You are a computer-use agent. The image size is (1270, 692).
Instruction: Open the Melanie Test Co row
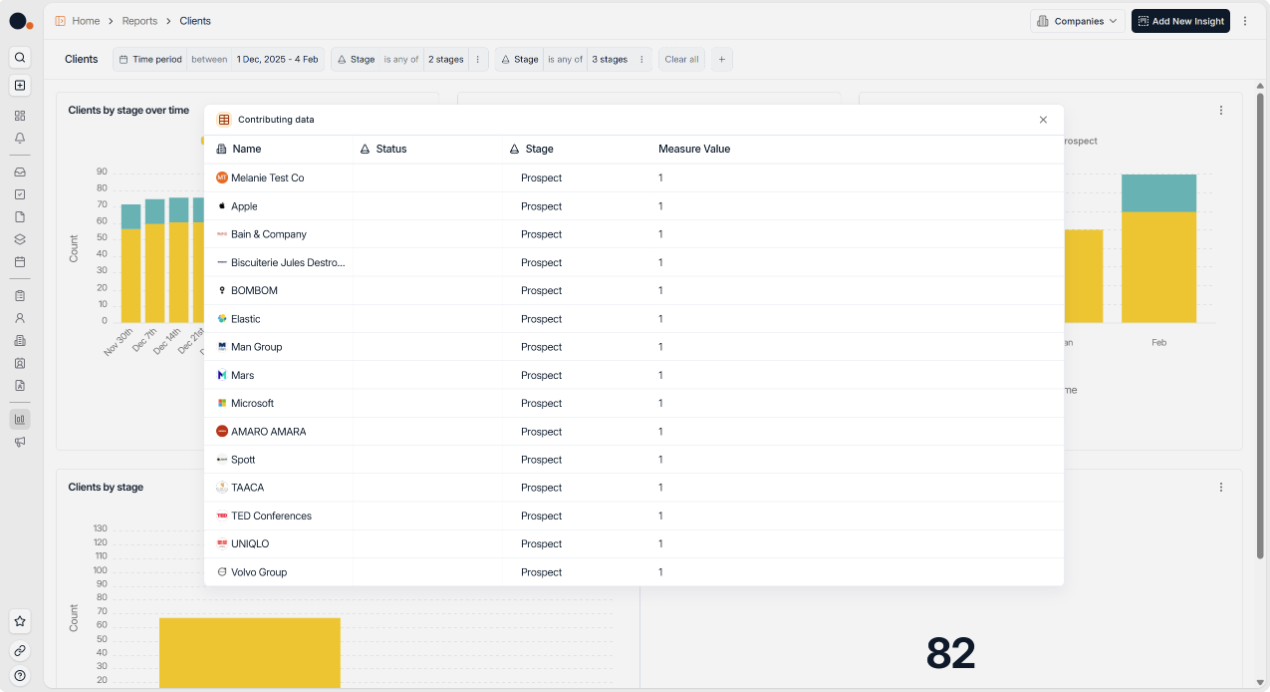coord(634,178)
